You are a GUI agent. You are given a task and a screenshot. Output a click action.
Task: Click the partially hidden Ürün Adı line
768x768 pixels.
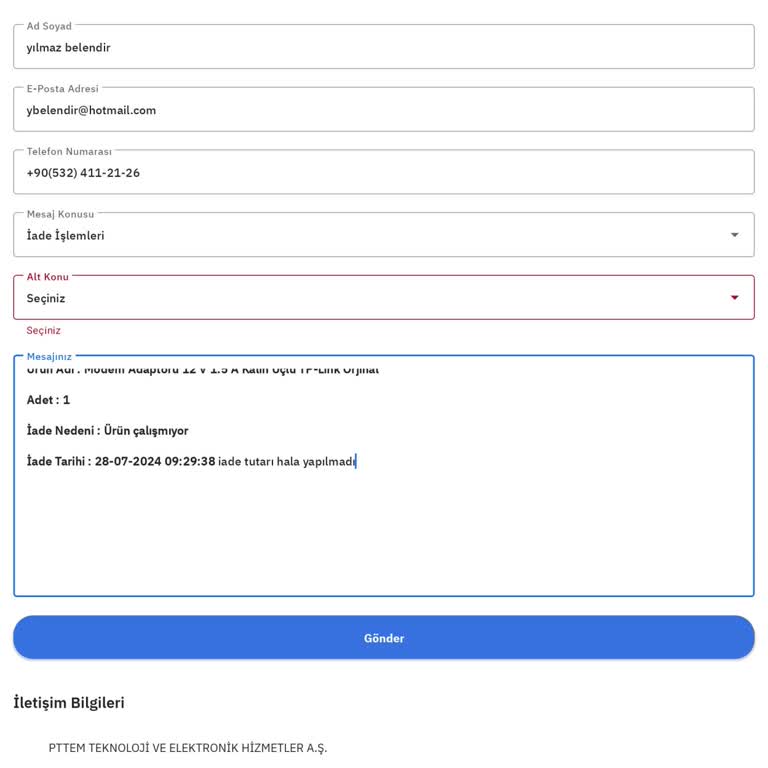(203, 371)
